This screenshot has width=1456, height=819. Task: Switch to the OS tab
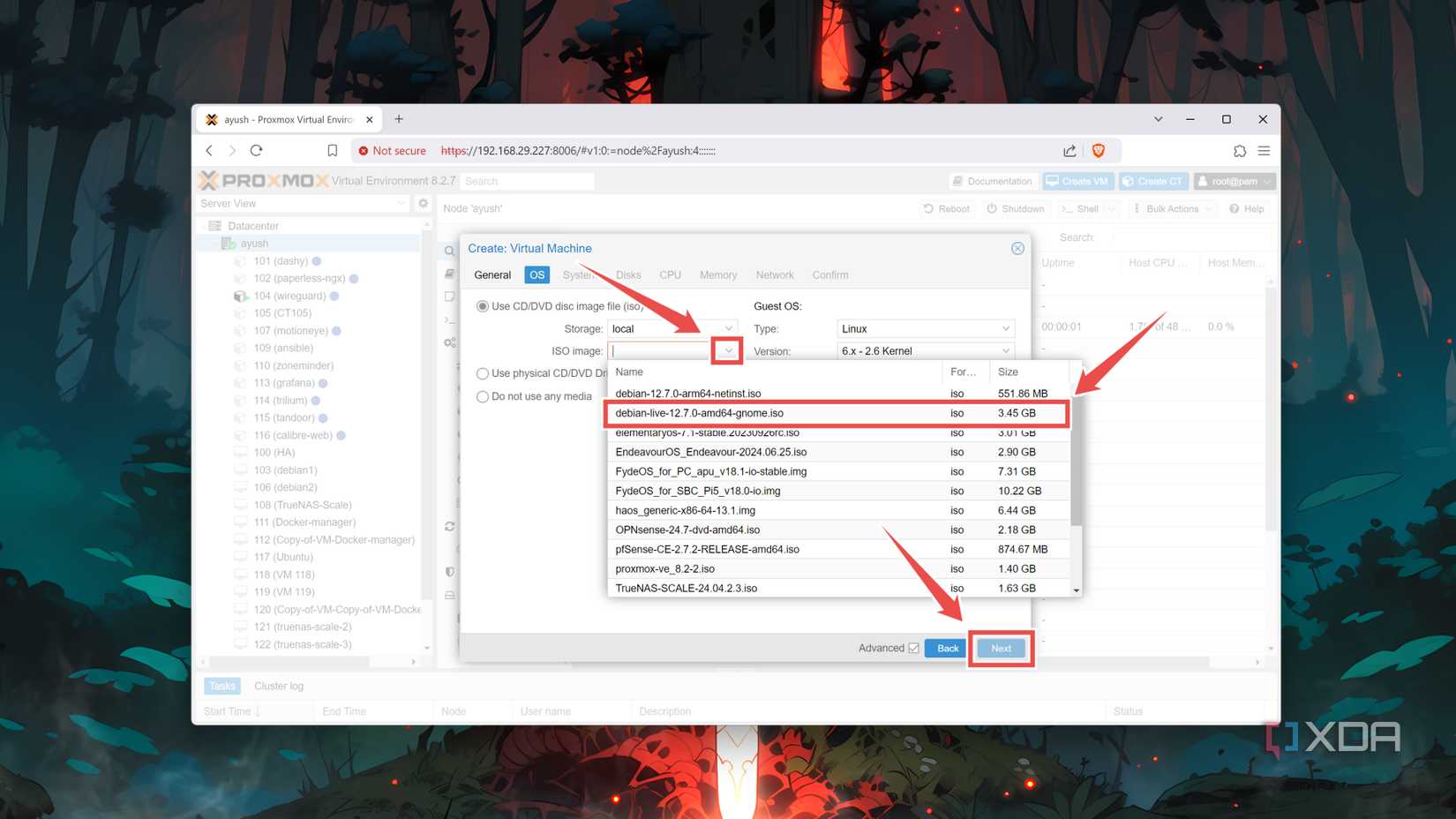[x=537, y=275]
